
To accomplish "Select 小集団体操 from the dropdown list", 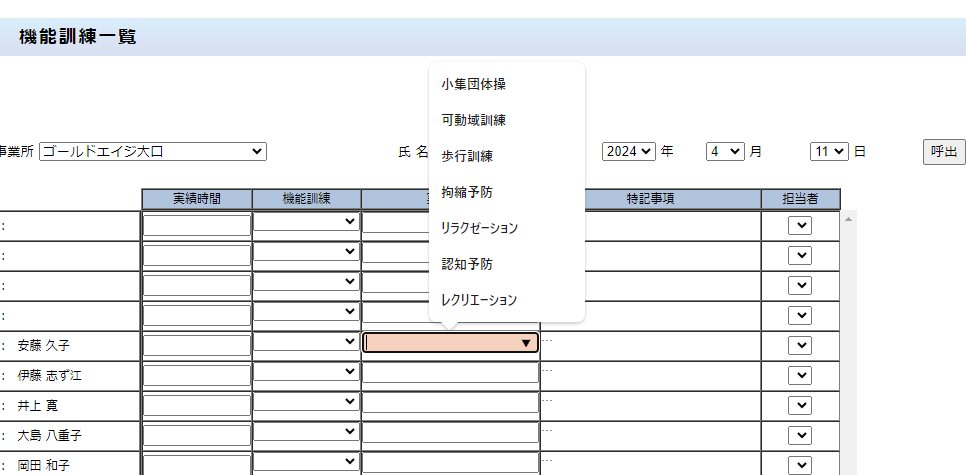I will coord(473,84).
